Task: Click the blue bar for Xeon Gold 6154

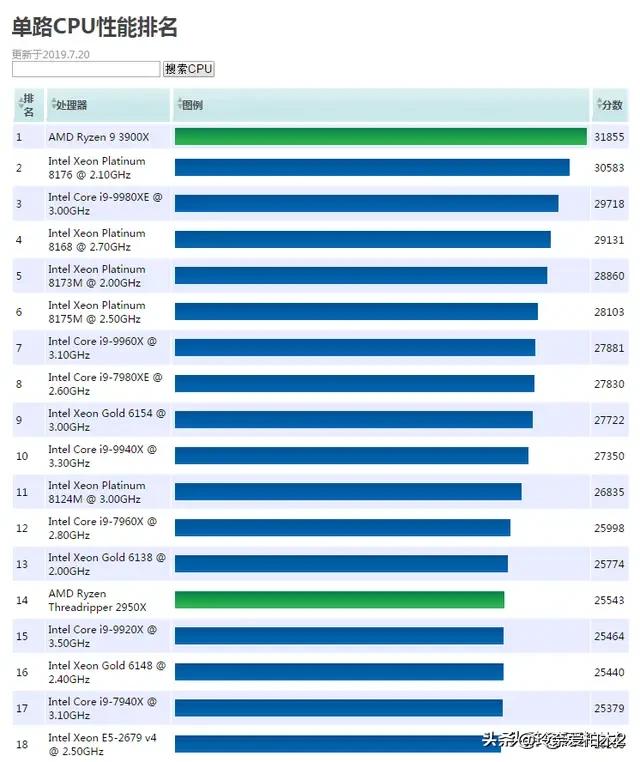Action: (354, 419)
